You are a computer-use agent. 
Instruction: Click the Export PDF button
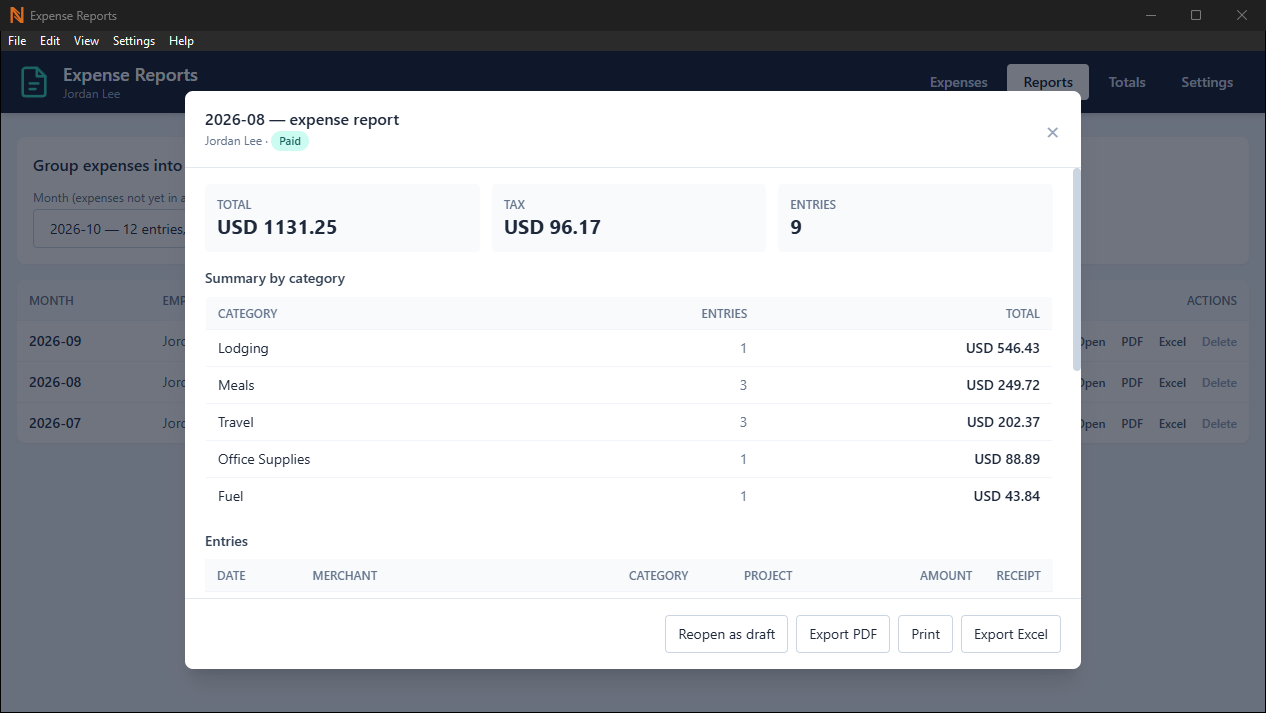(843, 634)
